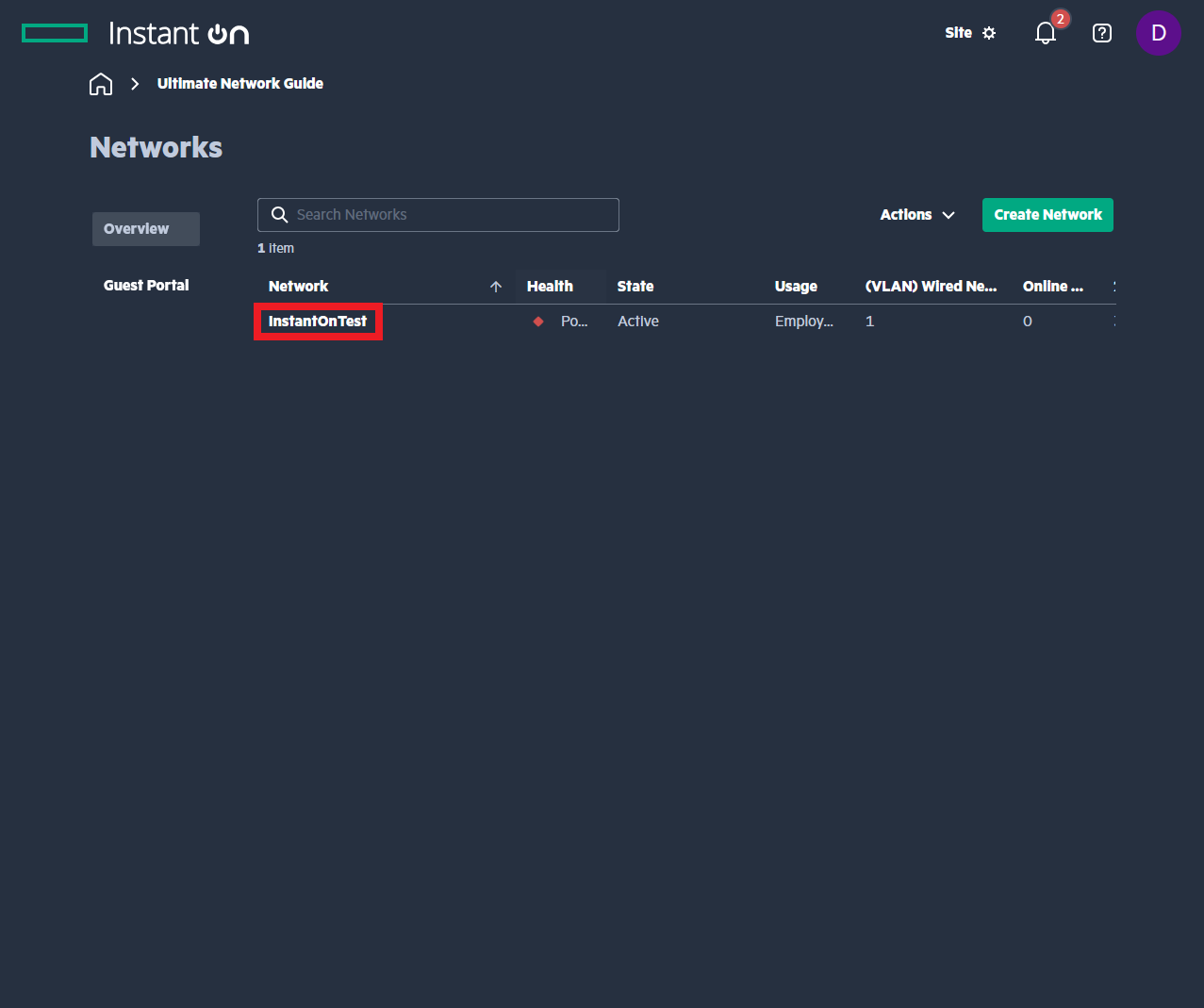Sort by (VLAN) Wired Ne... column header

tap(931, 286)
